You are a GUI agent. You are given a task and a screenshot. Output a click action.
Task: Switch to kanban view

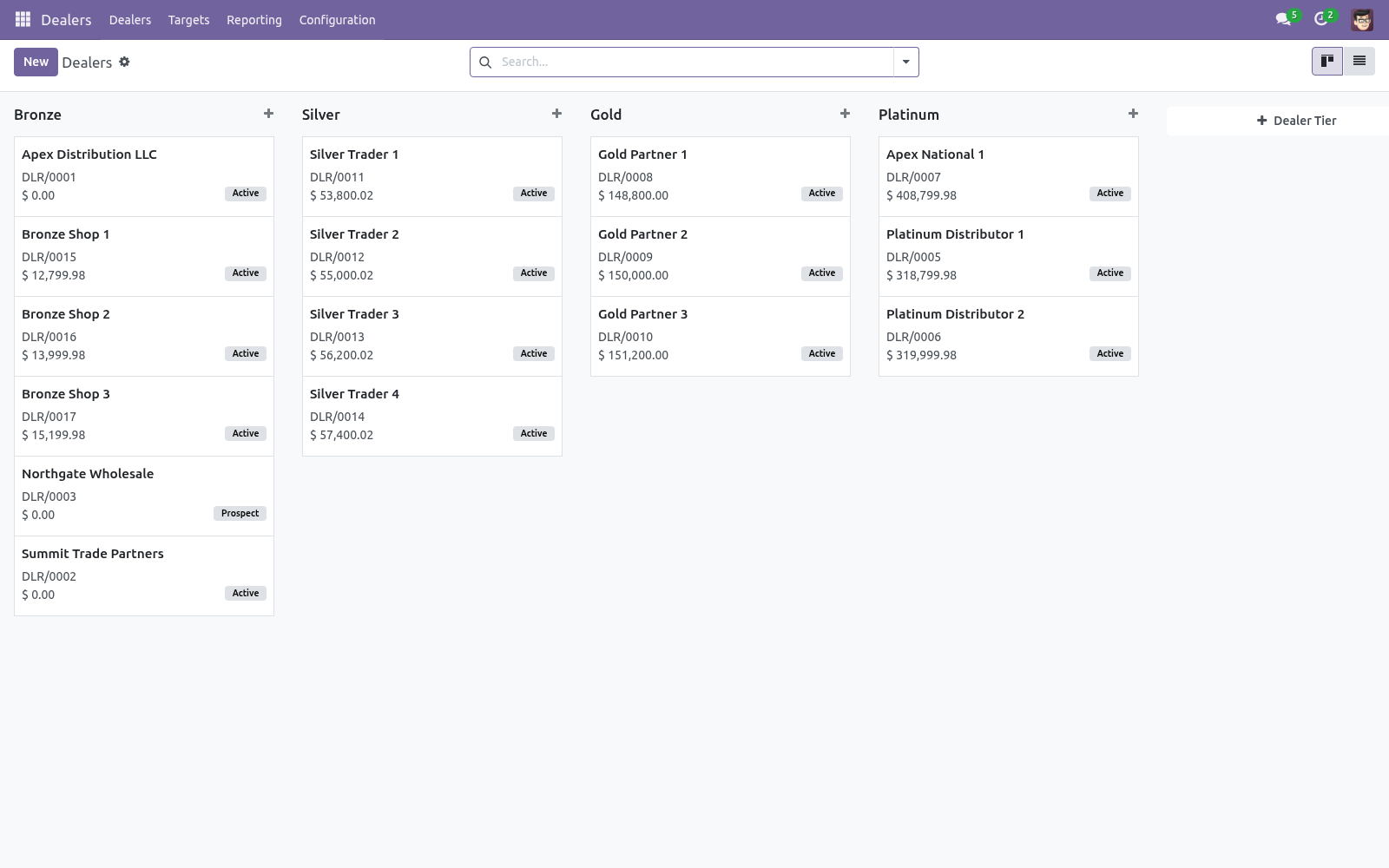(1326, 61)
